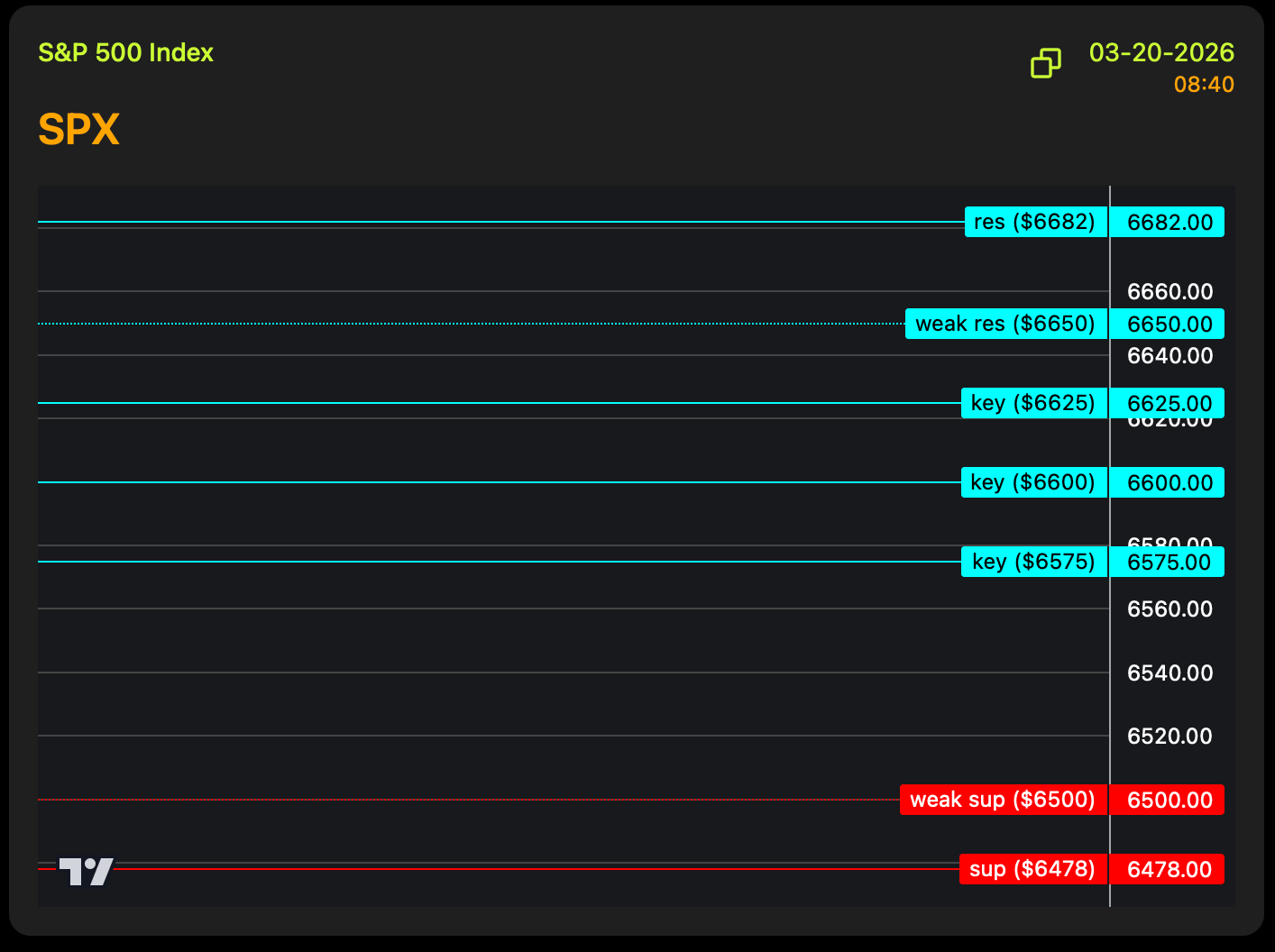
Task: Select the res ($6682) level label
Action: click(x=1035, y=222)
